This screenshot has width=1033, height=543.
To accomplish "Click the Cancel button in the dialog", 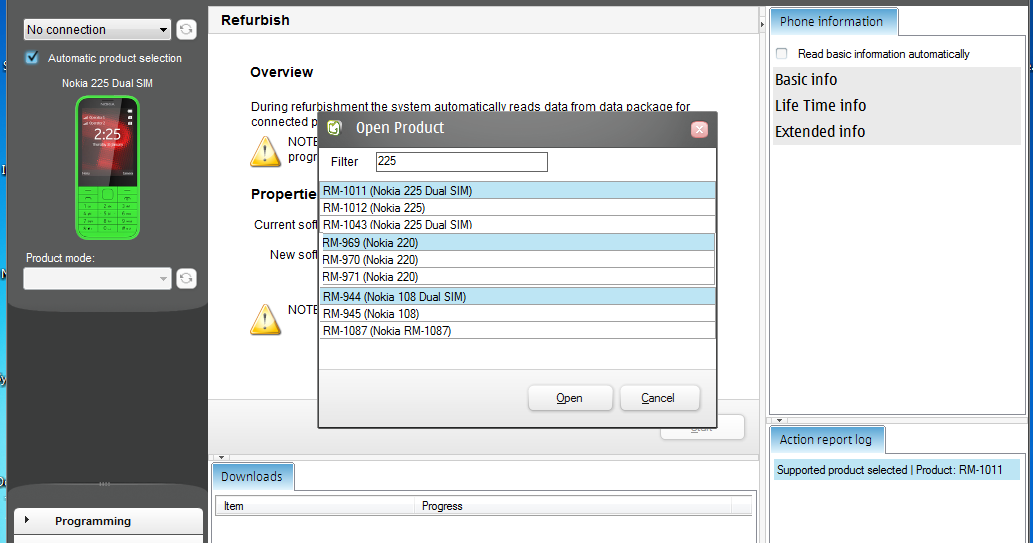I will [659, 398].
